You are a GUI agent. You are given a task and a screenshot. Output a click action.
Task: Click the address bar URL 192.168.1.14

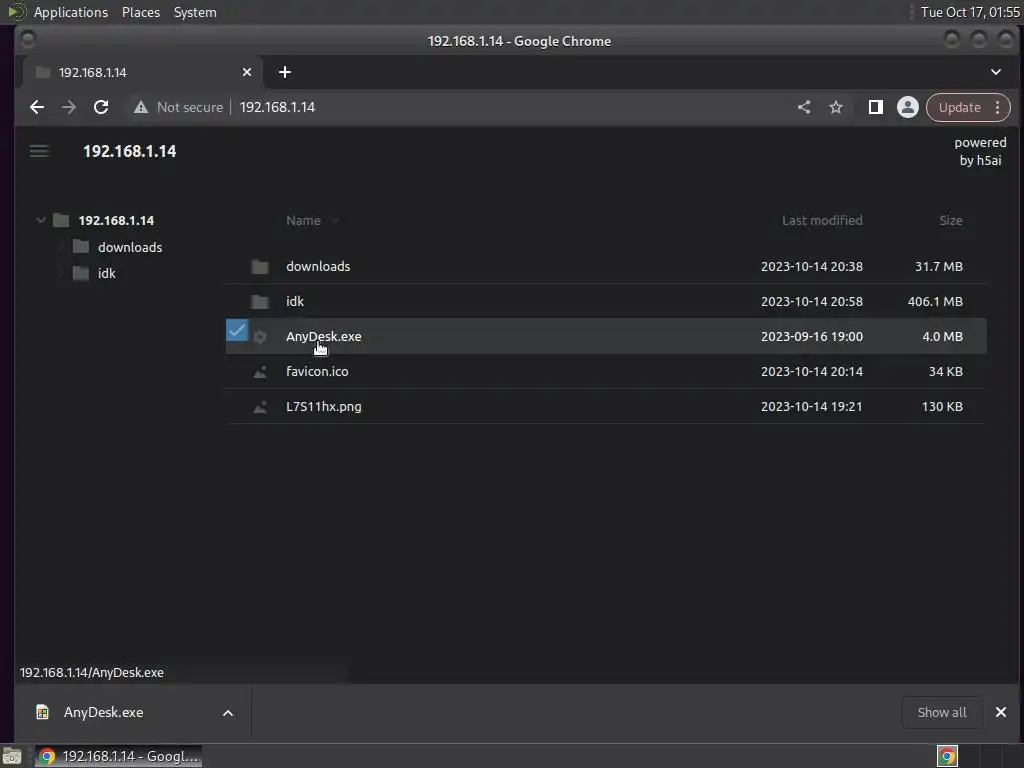(277, 107)
